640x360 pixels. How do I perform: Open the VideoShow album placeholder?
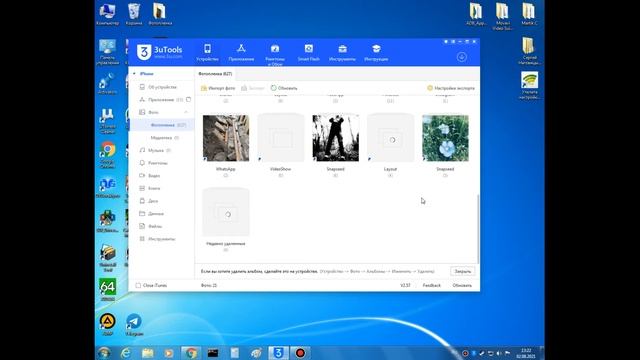click(x=281, y=138)
